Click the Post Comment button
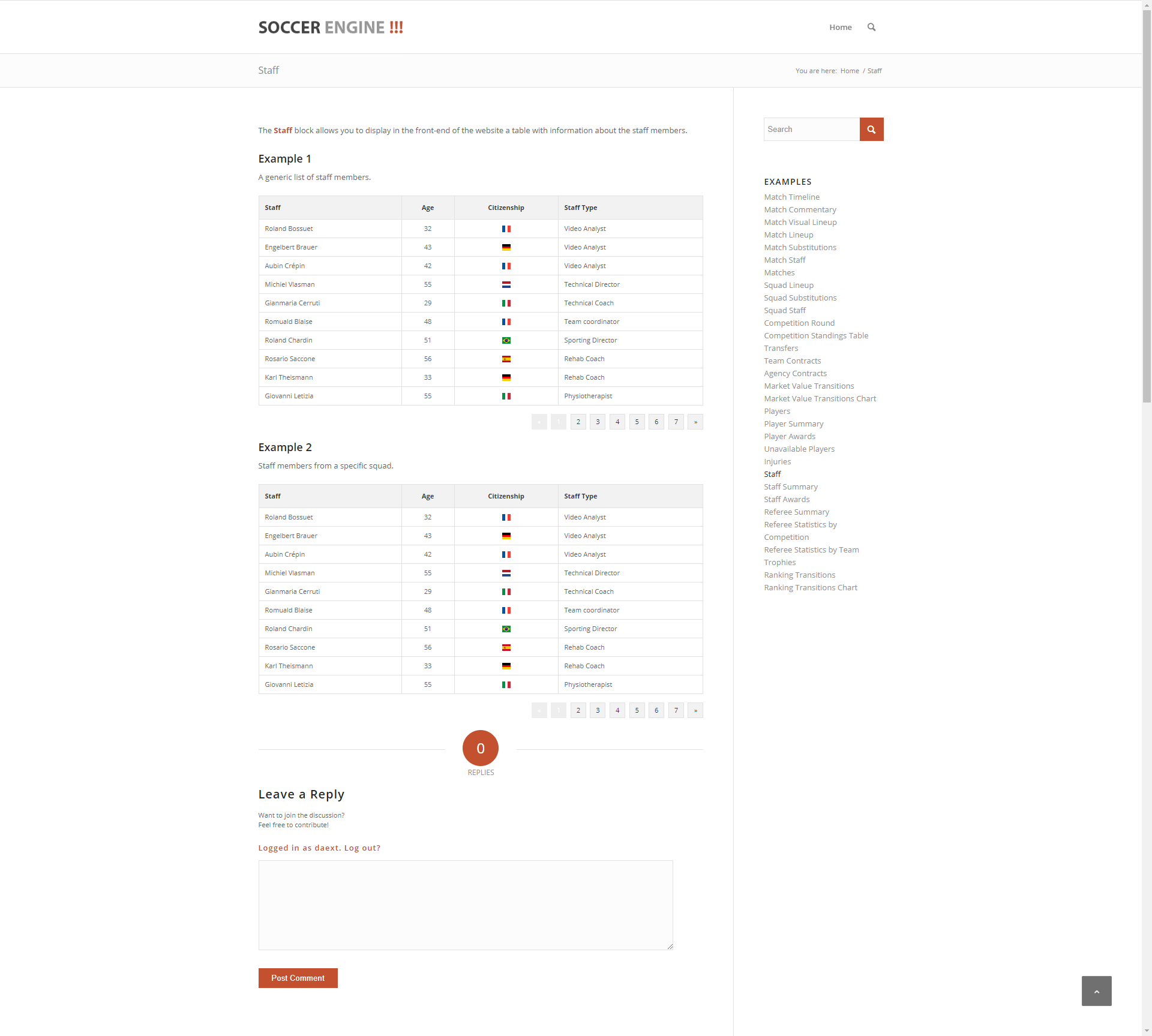 pyautogui.click(x=298, y=978)
